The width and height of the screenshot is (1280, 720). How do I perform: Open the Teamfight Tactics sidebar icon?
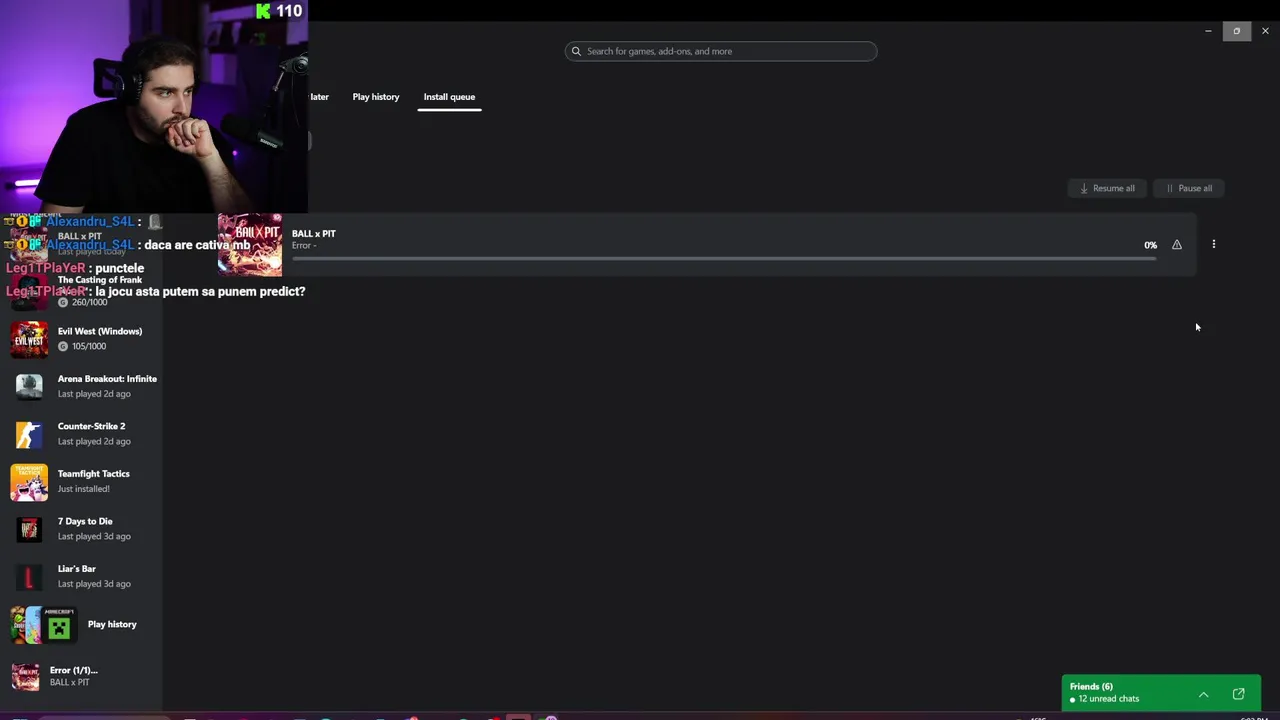click(29, 482)
